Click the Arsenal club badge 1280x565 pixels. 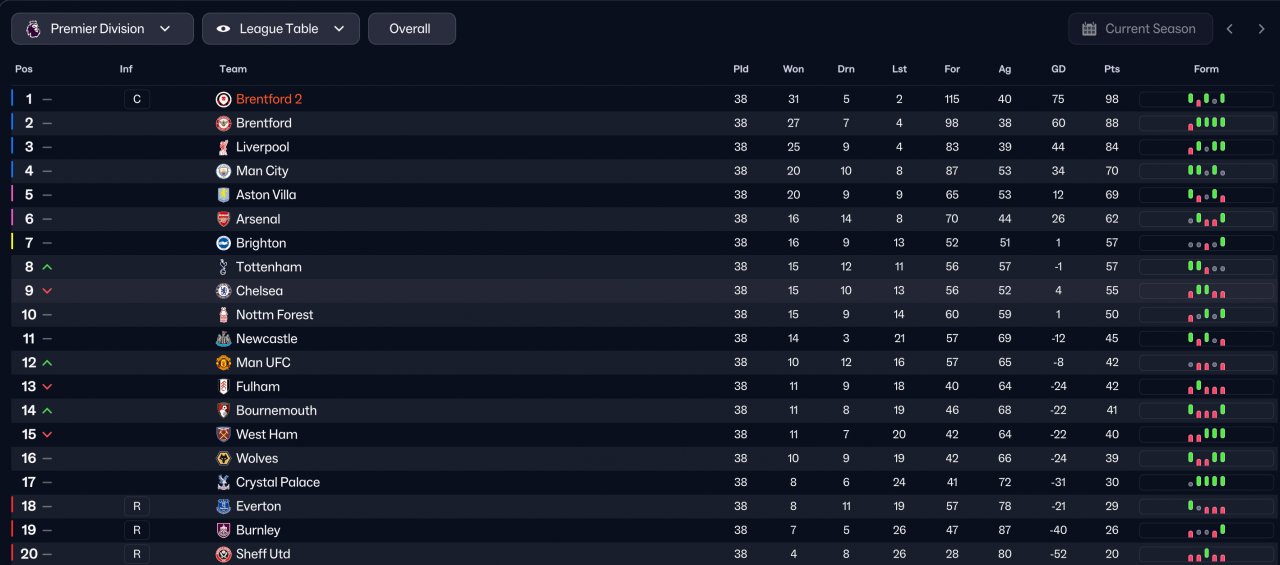pos(223,219)
